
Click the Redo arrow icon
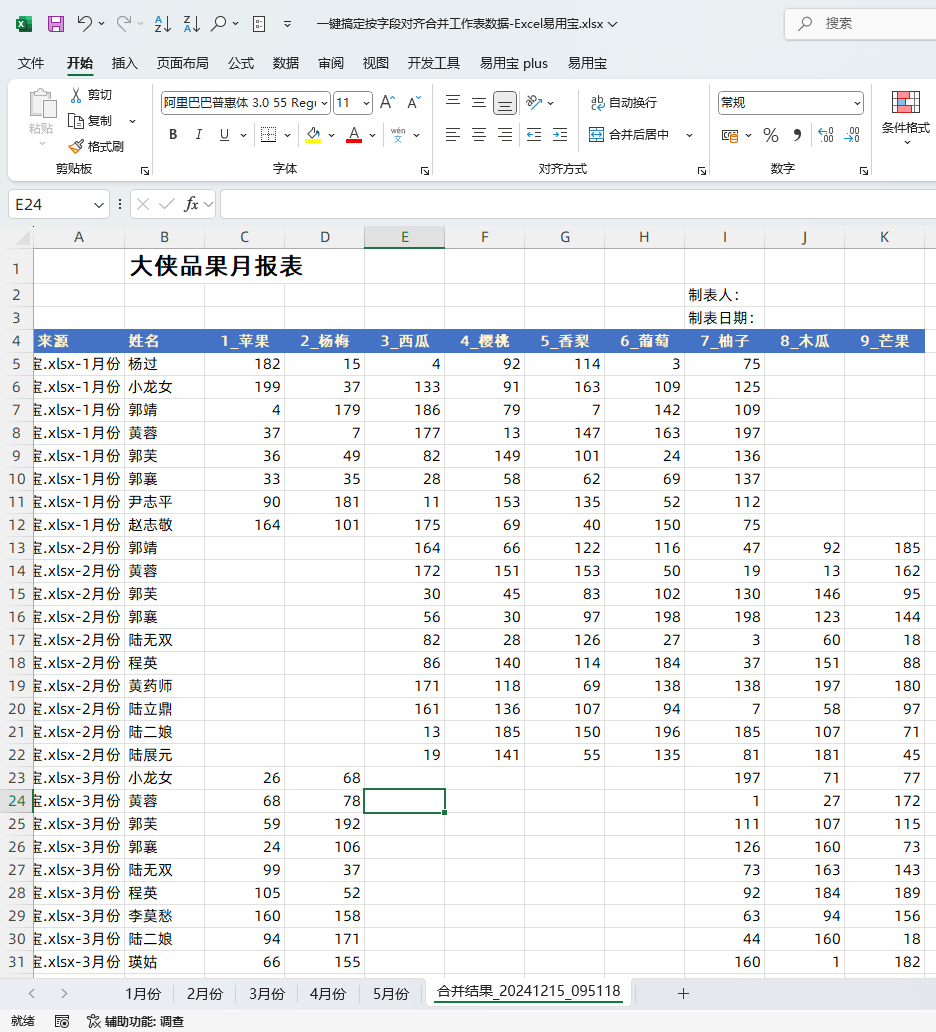pos(123,24)
